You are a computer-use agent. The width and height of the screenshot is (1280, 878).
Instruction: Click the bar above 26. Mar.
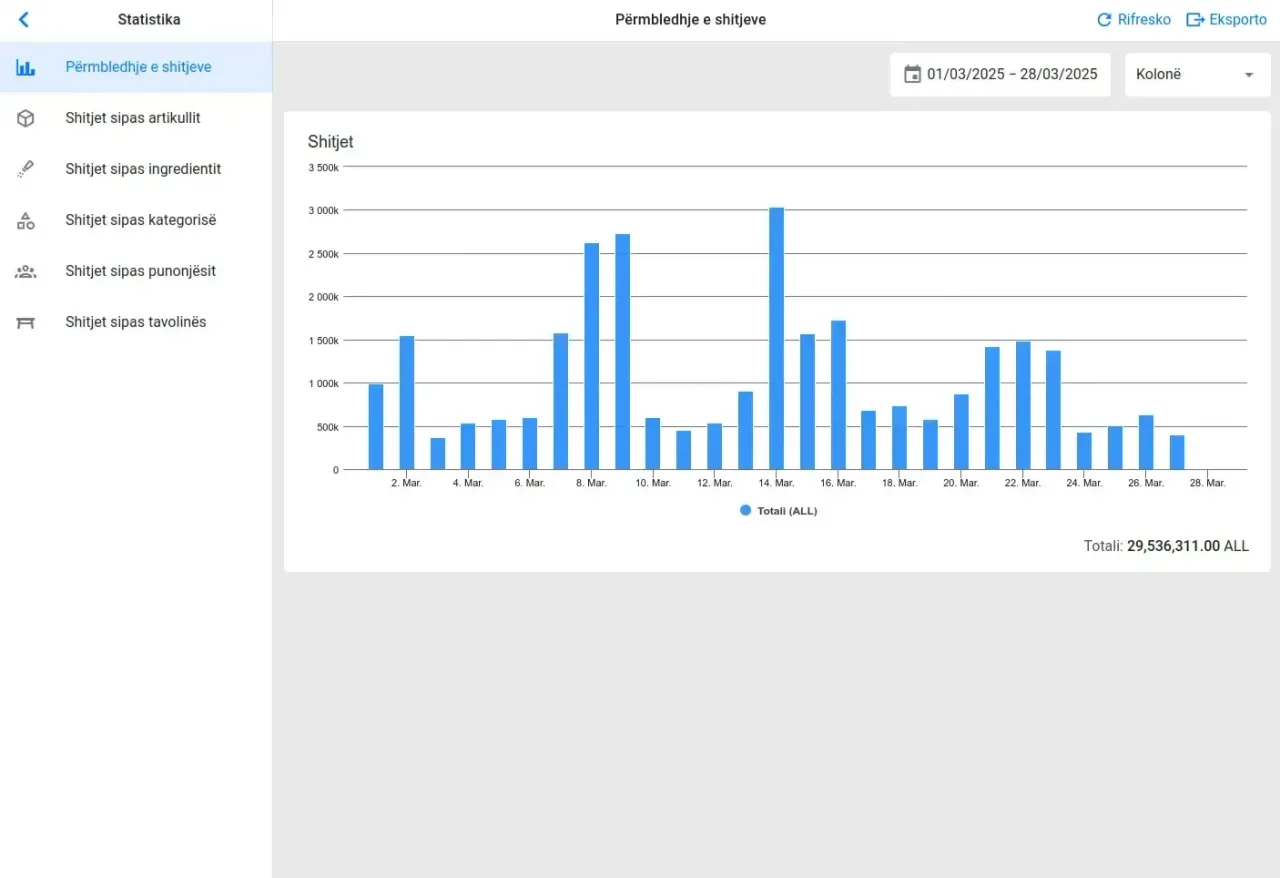pyautogui.click(x=1146, y=442)
